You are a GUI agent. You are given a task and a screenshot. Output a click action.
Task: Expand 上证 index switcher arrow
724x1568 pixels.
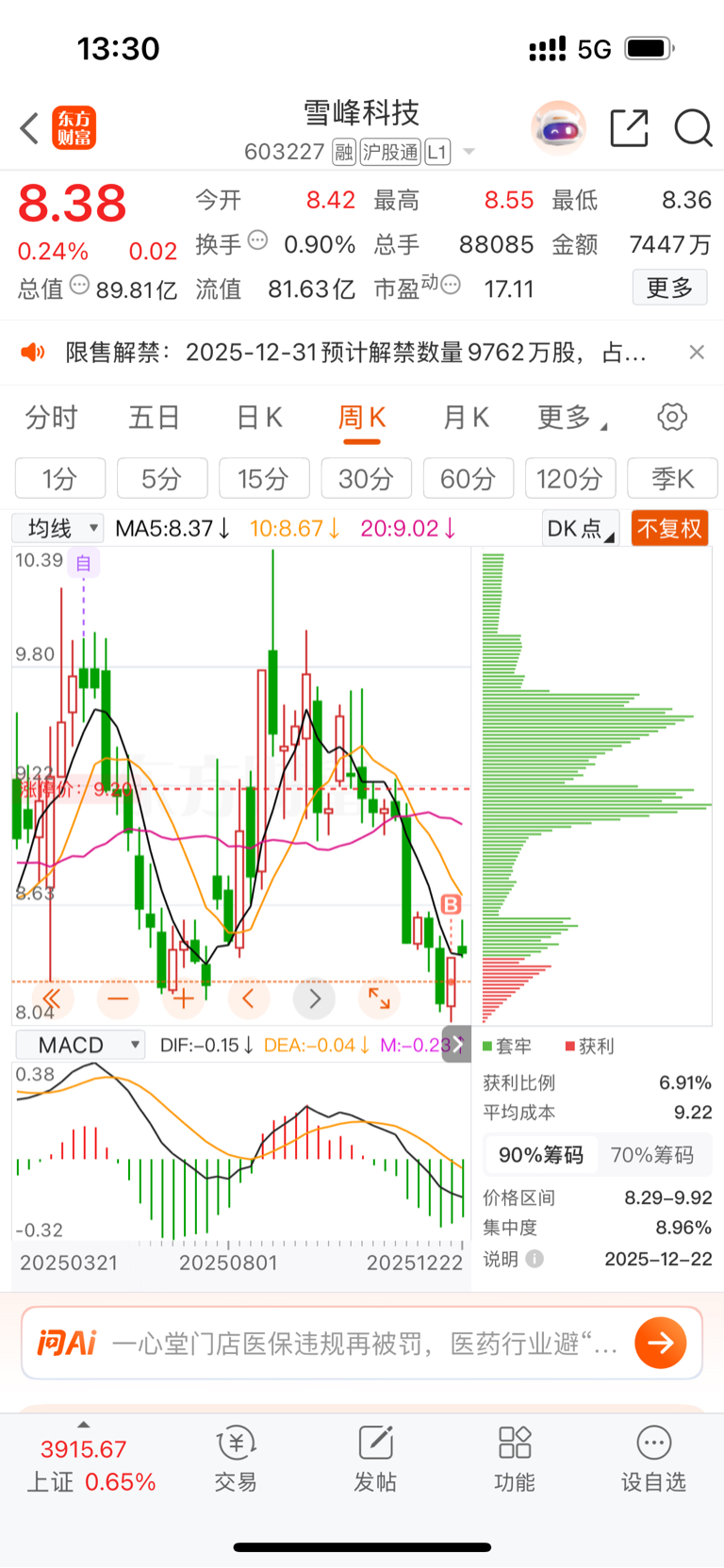click(84, 1425)
